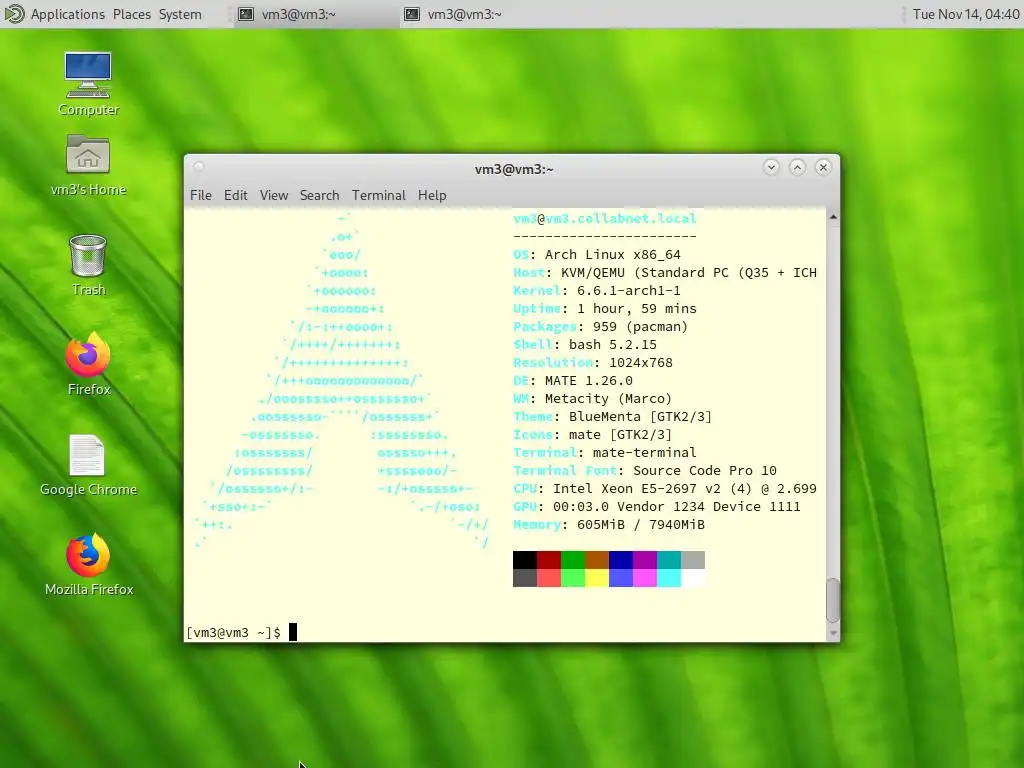Select the Google Chrome desktop file icon
Screen dimensions: 1024x768
[88, 465]
